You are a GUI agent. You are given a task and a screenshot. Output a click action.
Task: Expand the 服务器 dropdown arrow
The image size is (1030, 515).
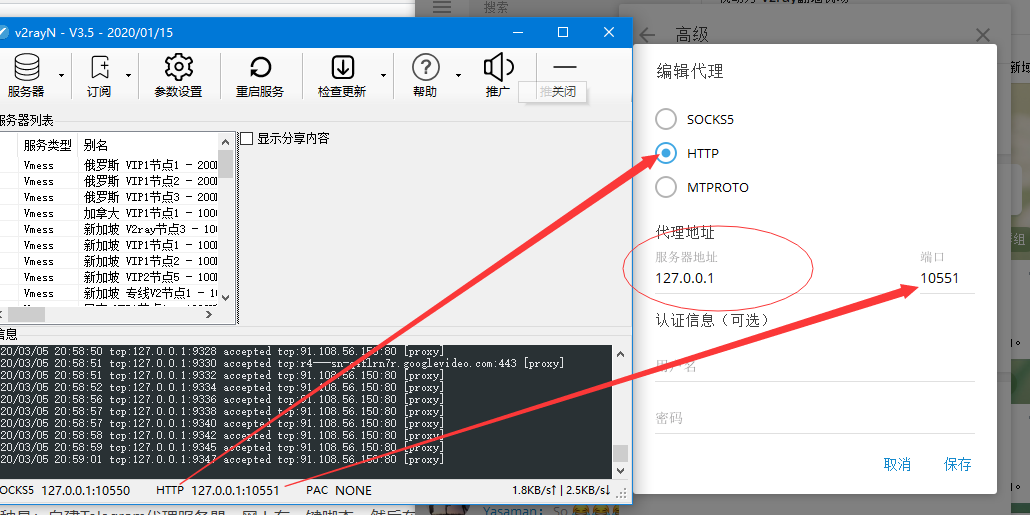point(61,76)
